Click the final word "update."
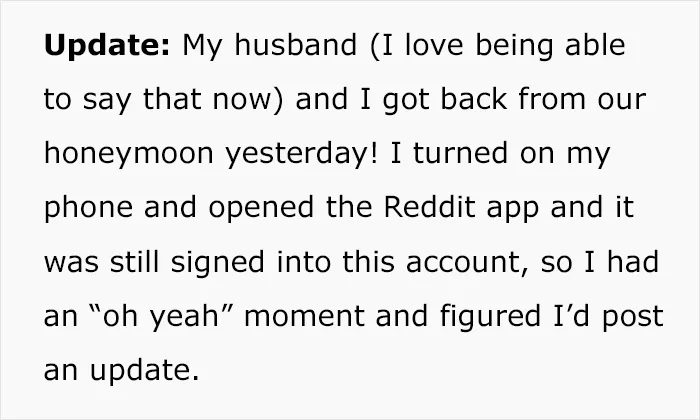700x420 pixels. coord(144,371)
